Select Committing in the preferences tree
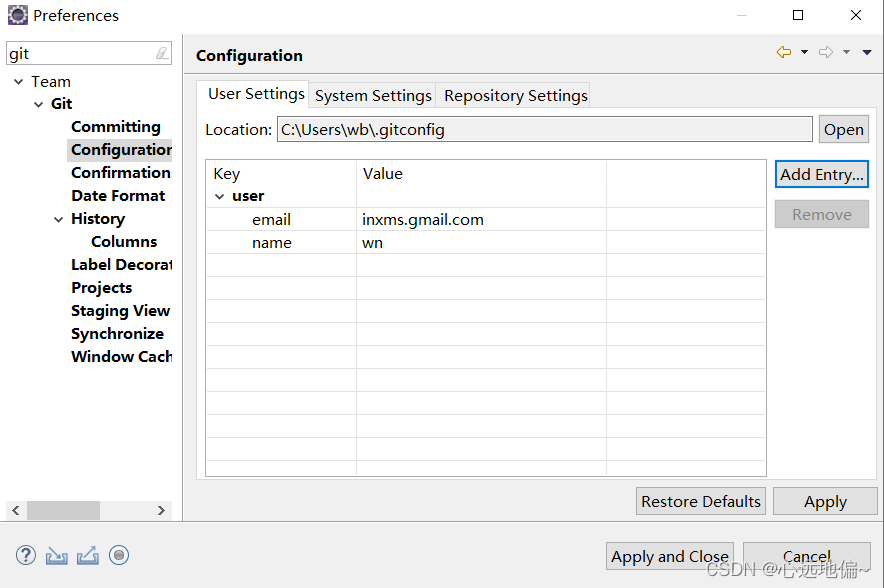 (116, 127)
